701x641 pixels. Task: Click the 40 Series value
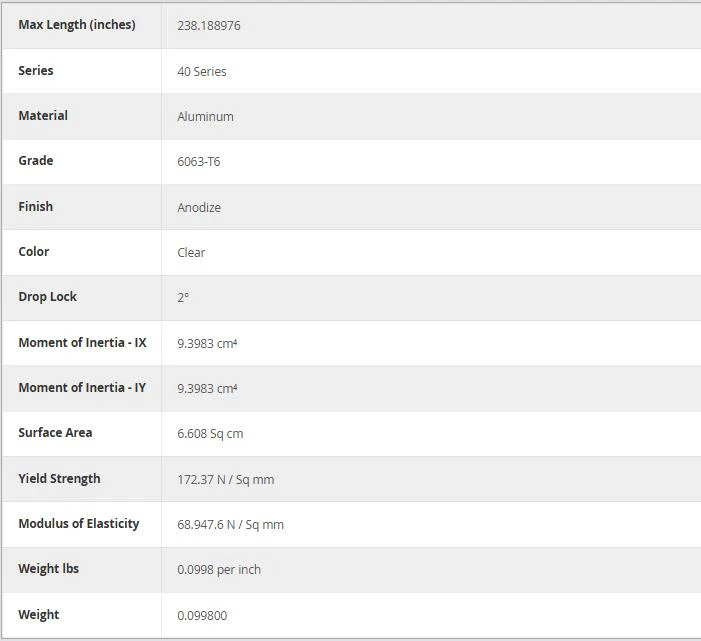(x=202, y=72)
